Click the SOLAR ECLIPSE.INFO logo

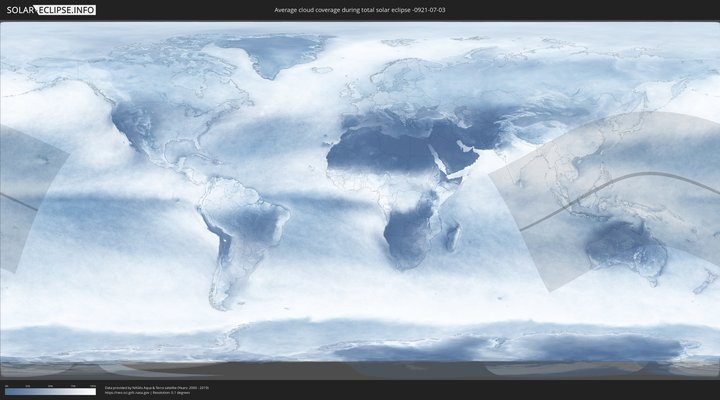pos(50,10)
